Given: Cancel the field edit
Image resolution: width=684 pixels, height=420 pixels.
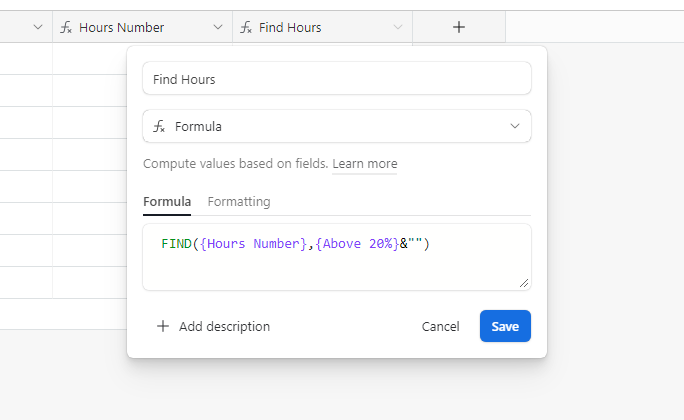Looking at the screenshot, I should click(x=440, y=326).
